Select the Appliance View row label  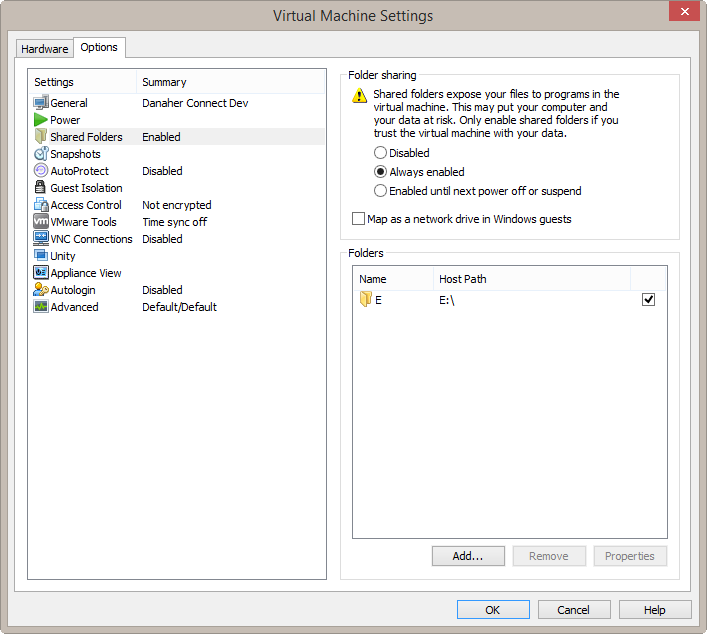pyautogui.click(x=86, y=273)
